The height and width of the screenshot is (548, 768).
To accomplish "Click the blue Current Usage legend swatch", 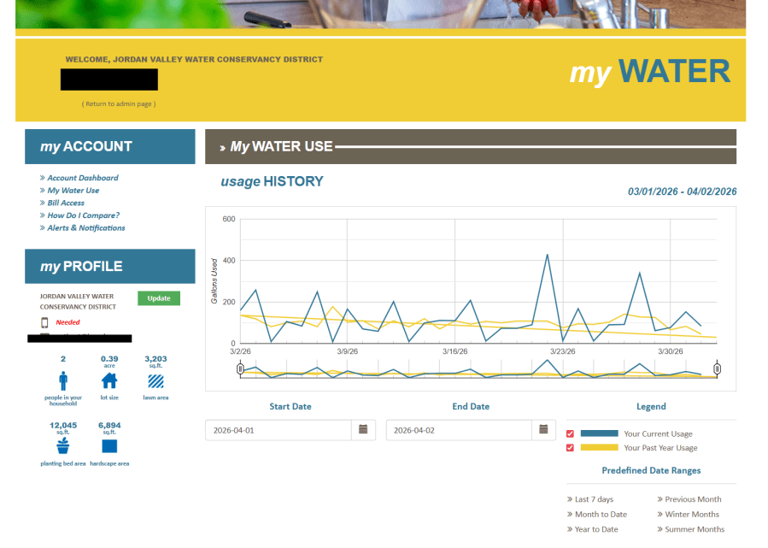I will click(x=599, y=433).
